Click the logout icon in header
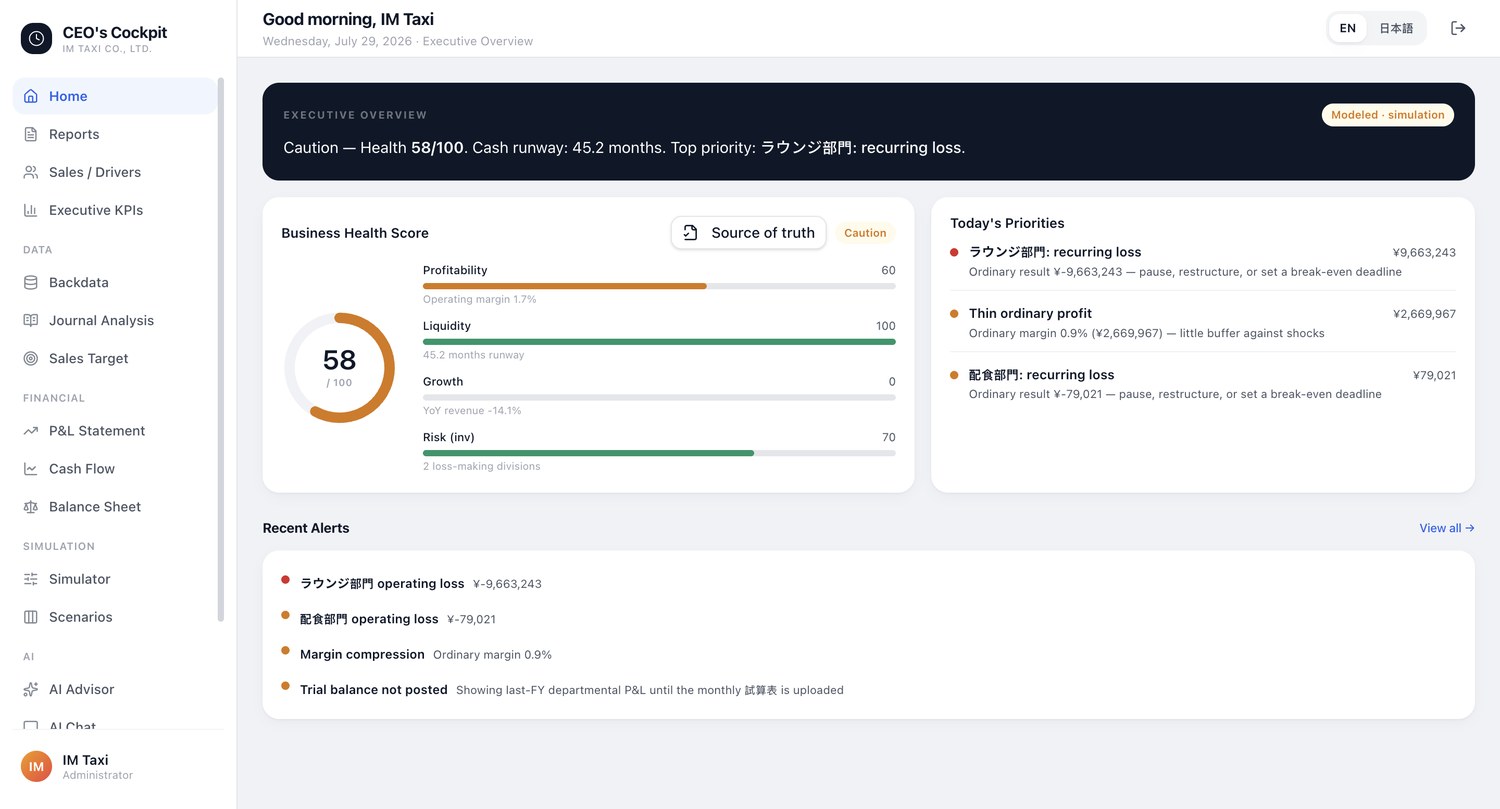The height and width of the screenshot is (809, 1500). tap(1458, 28)
